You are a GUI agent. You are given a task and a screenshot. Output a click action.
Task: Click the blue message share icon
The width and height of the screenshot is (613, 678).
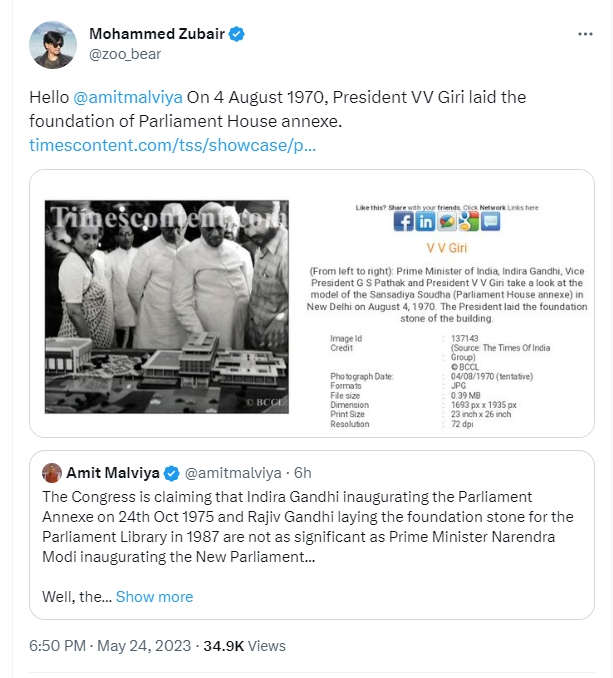click(x=490, y=222)
